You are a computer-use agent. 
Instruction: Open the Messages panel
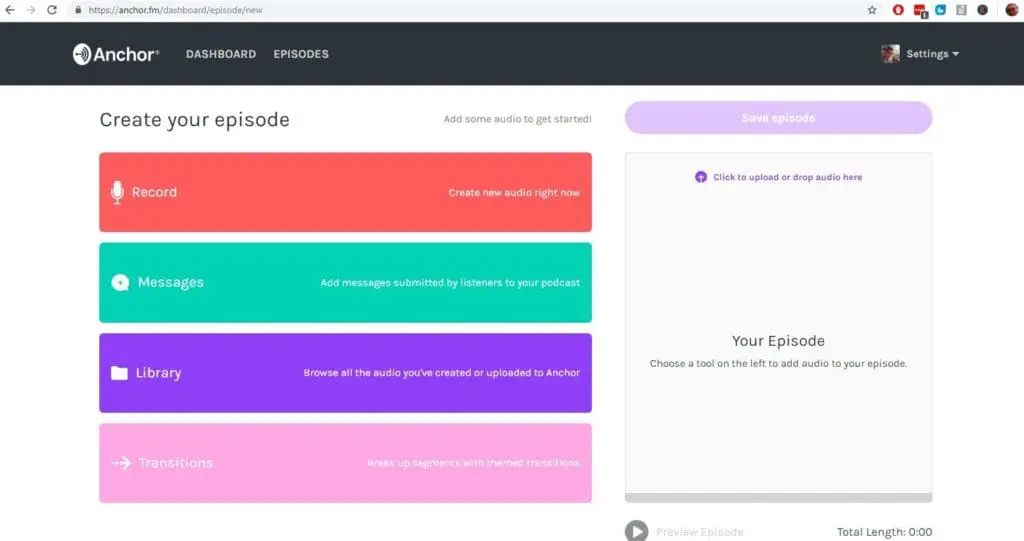345,282
